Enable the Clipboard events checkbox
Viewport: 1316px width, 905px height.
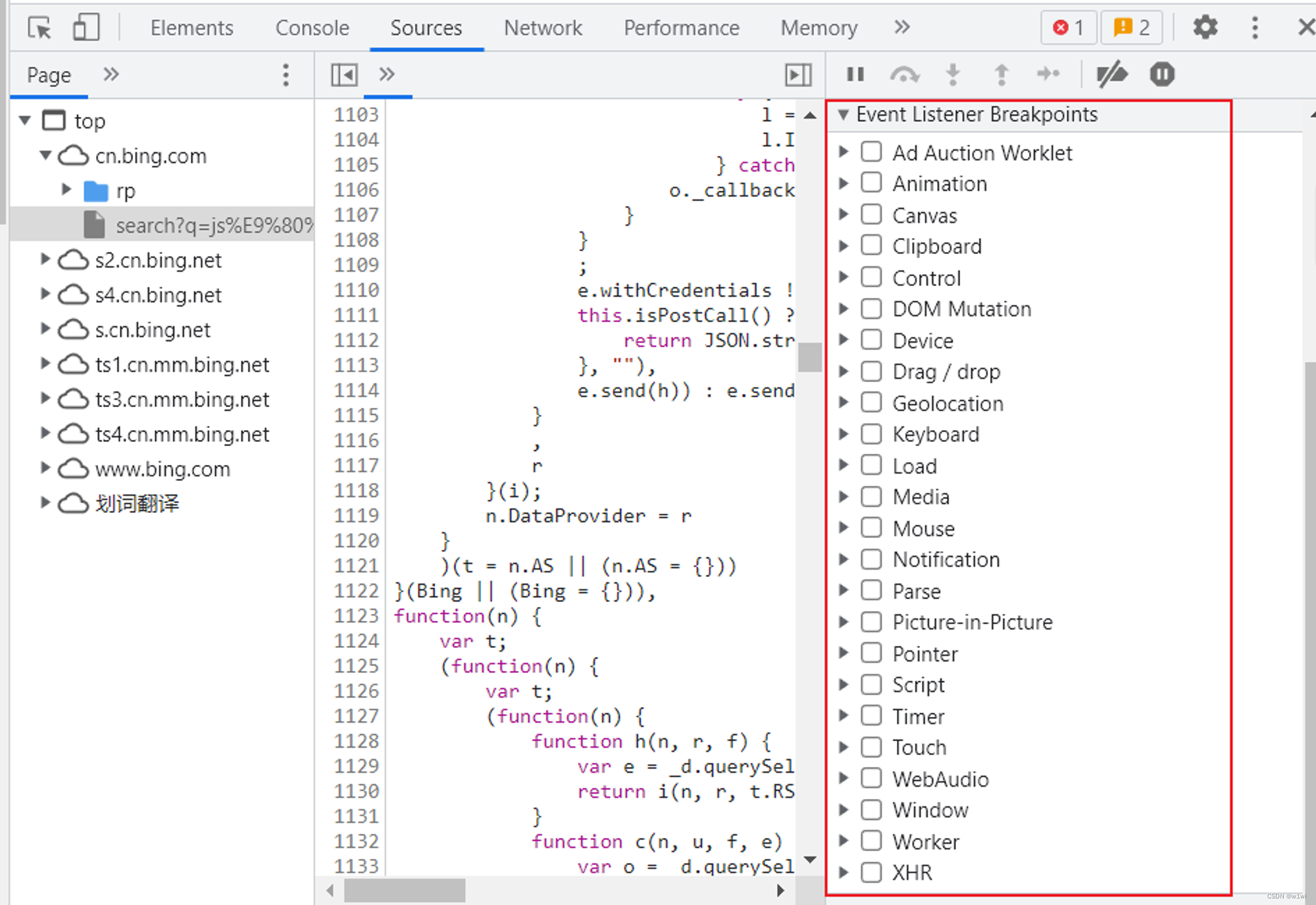(x=871, y=245)
